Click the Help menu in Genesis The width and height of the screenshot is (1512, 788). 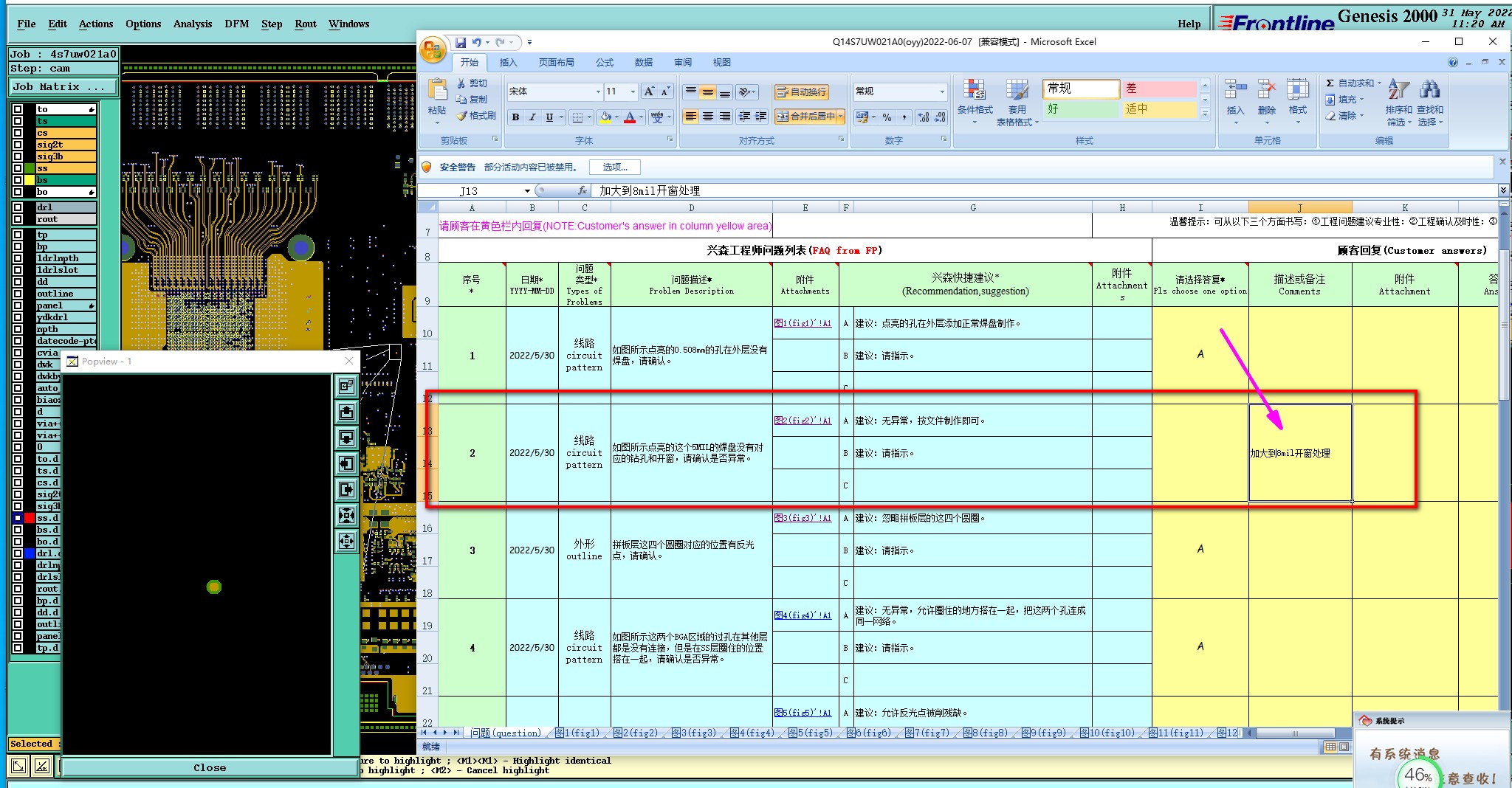(1189, 24)
